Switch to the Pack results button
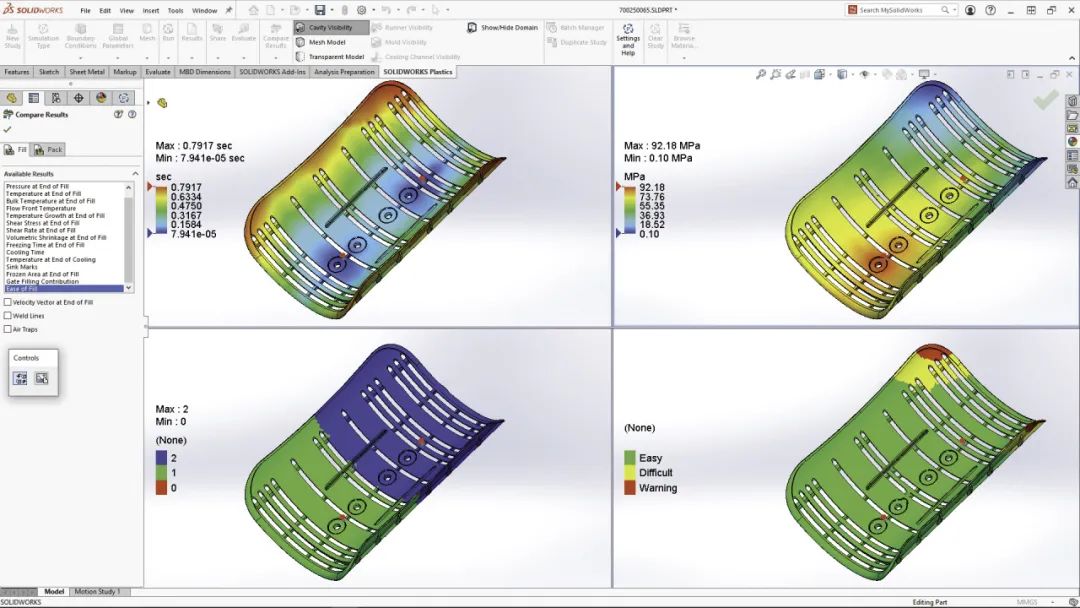 [47, 147]
